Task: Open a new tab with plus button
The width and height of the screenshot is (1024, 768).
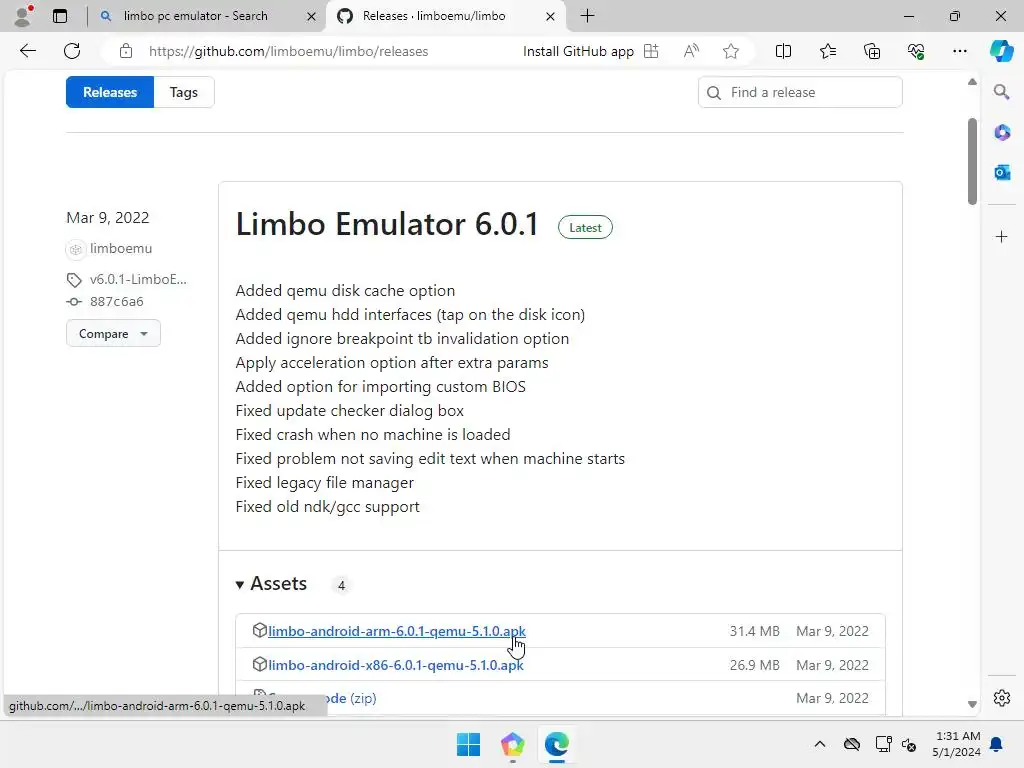Action: pos(587,16)
